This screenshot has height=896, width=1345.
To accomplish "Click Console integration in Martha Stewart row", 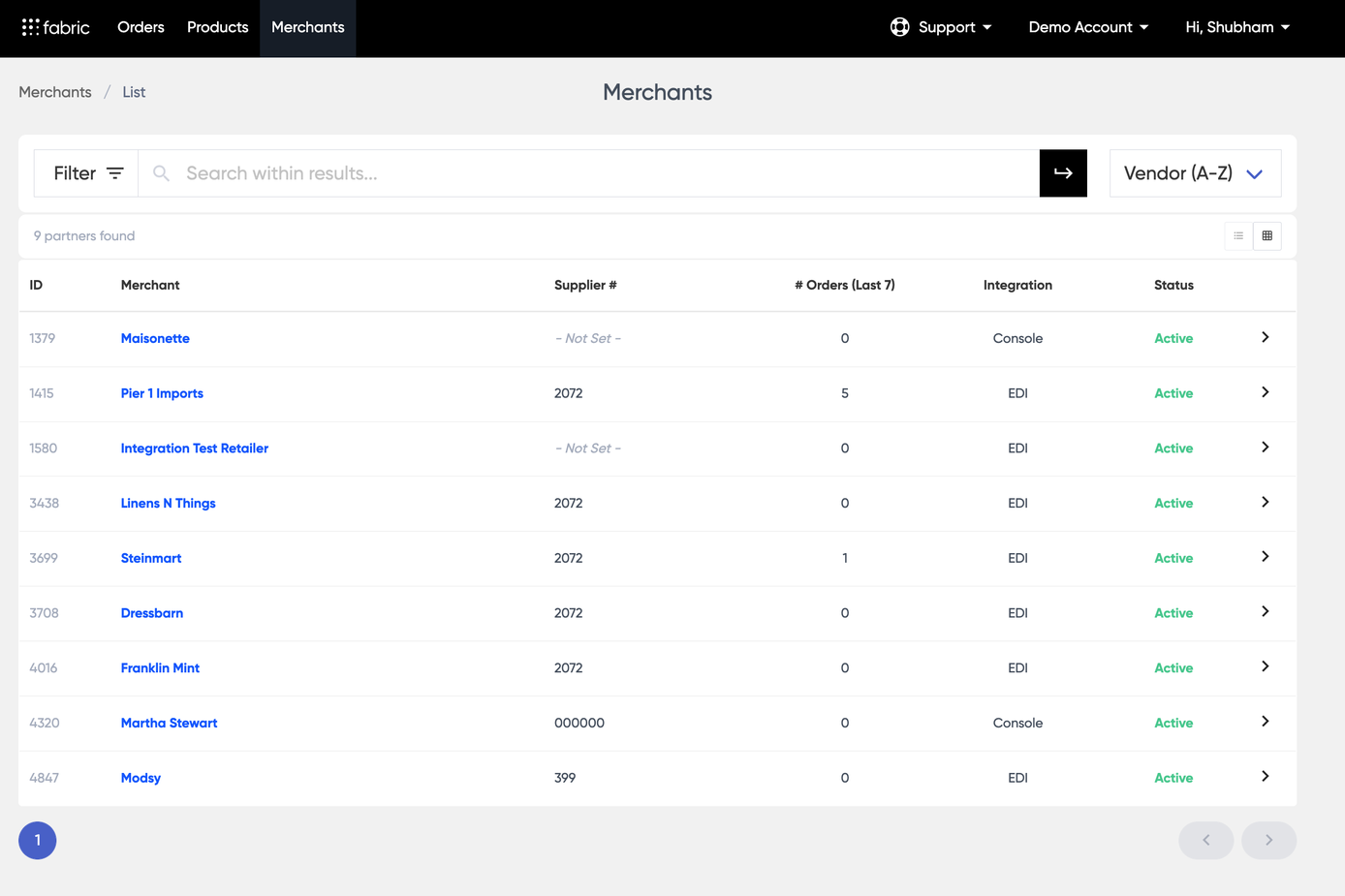I will pos(1017,723).
